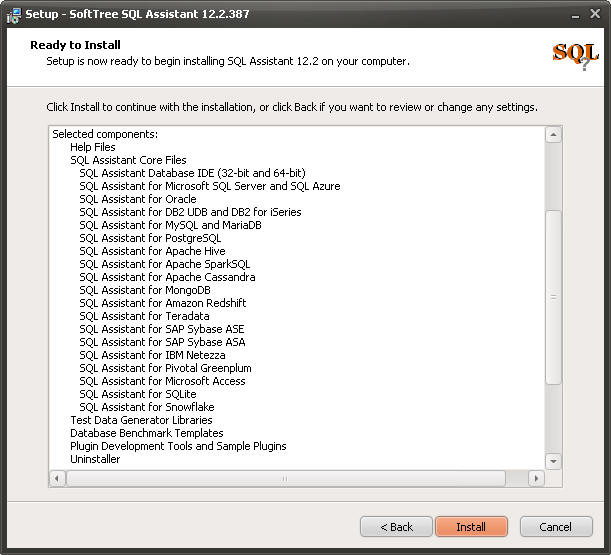Click 'SQL Assistant for SAP Sybase ASE'
The image size is (611, 555).
click(x=162, y=329)
